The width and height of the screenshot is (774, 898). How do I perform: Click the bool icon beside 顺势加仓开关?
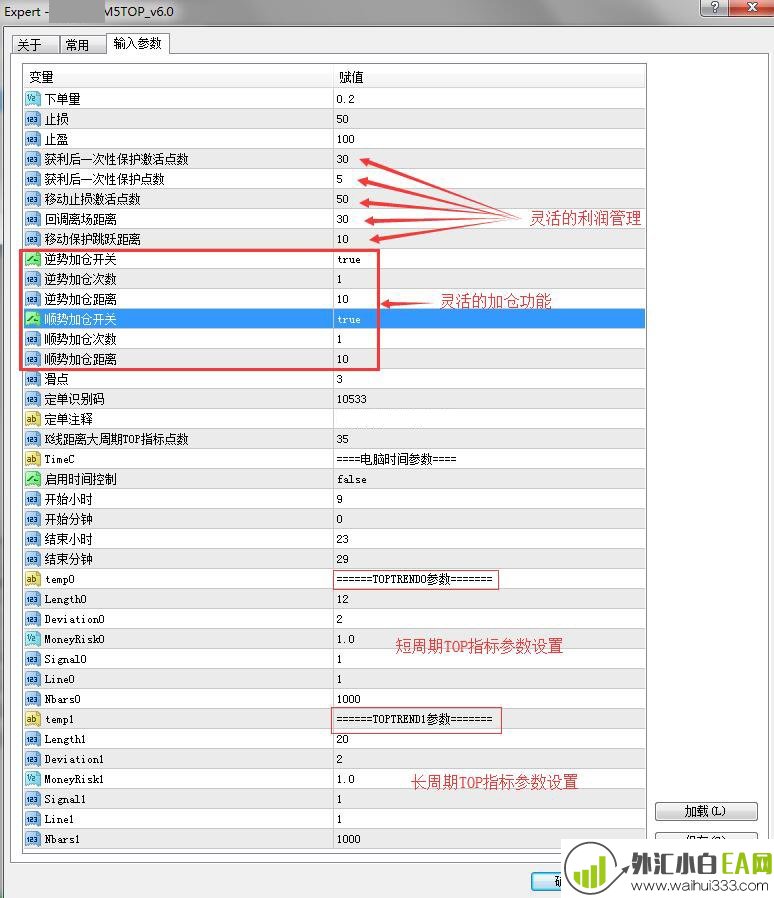pos(33,319)
